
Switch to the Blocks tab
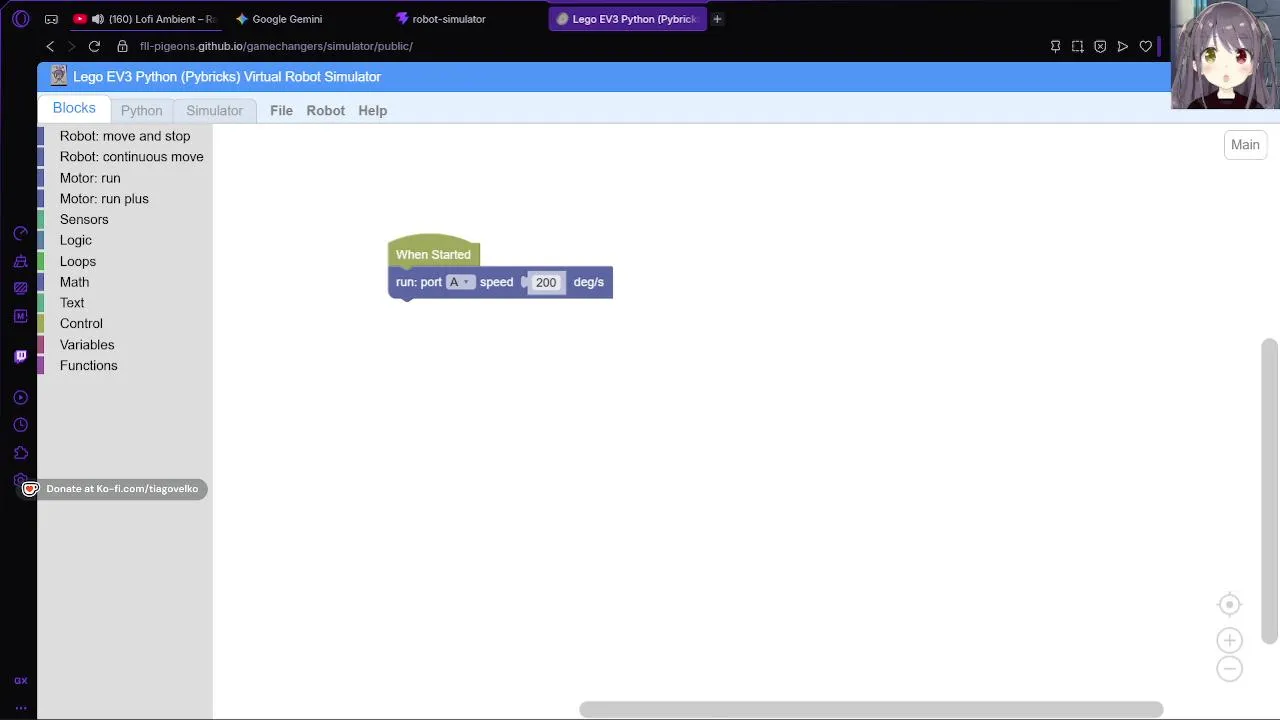tap(74, 108)
